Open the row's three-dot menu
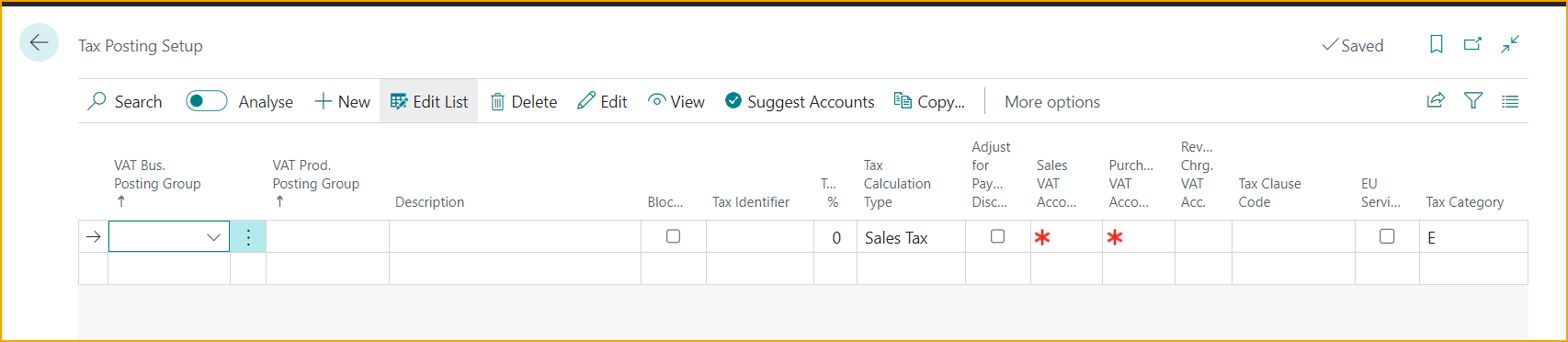 [x=248, y=237]
